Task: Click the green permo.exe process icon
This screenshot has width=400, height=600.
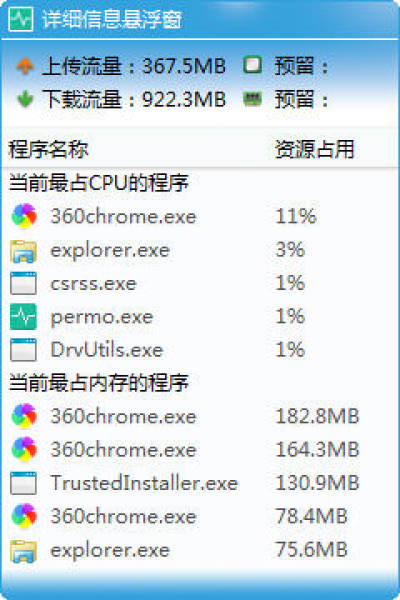Action: (x=23, y=316)
